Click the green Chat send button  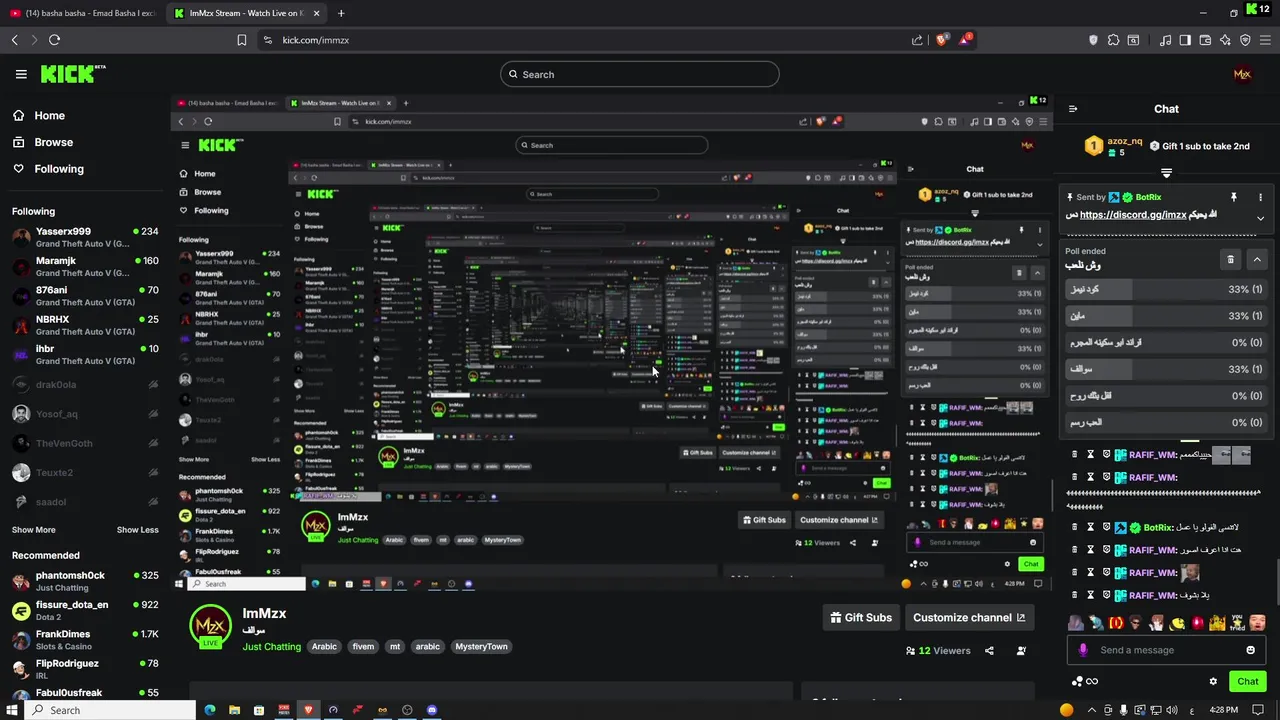[x=1248, y=681]
